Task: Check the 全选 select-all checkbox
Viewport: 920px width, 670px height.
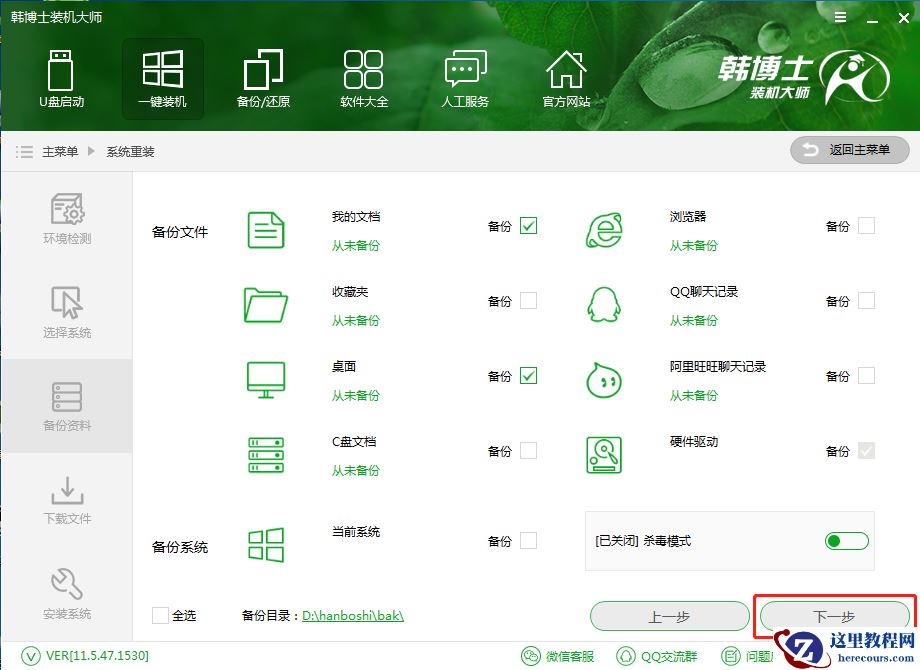Action: coord(161,616)
